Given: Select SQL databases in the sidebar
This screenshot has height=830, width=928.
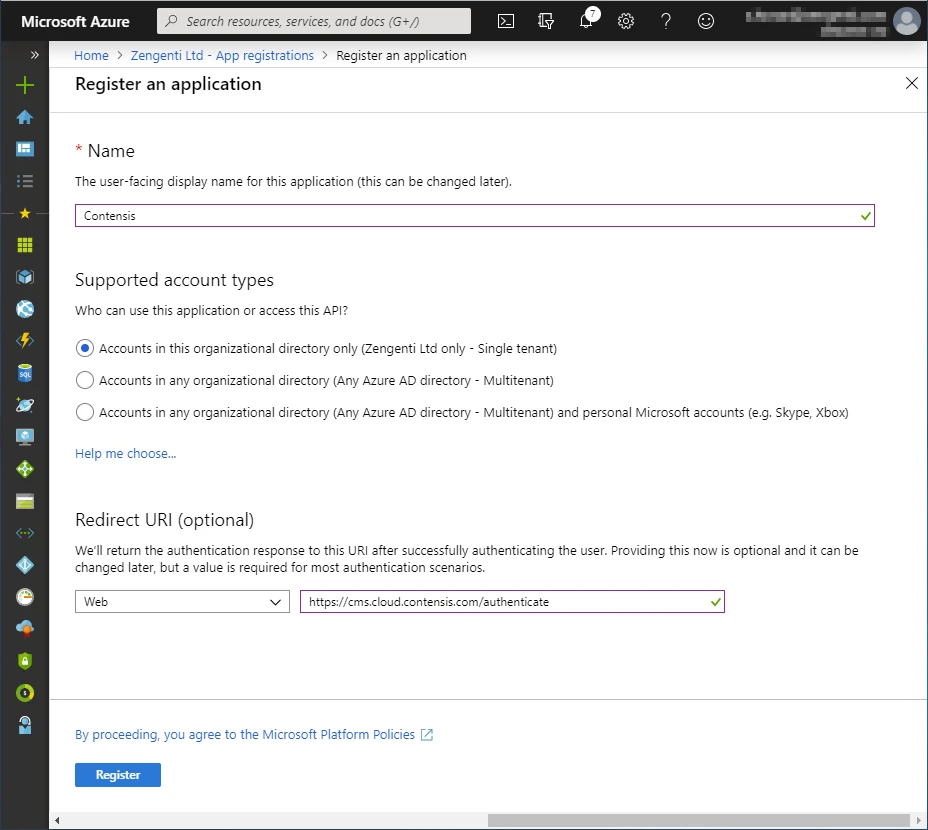Looking at the screenshot, I should 24,372.
